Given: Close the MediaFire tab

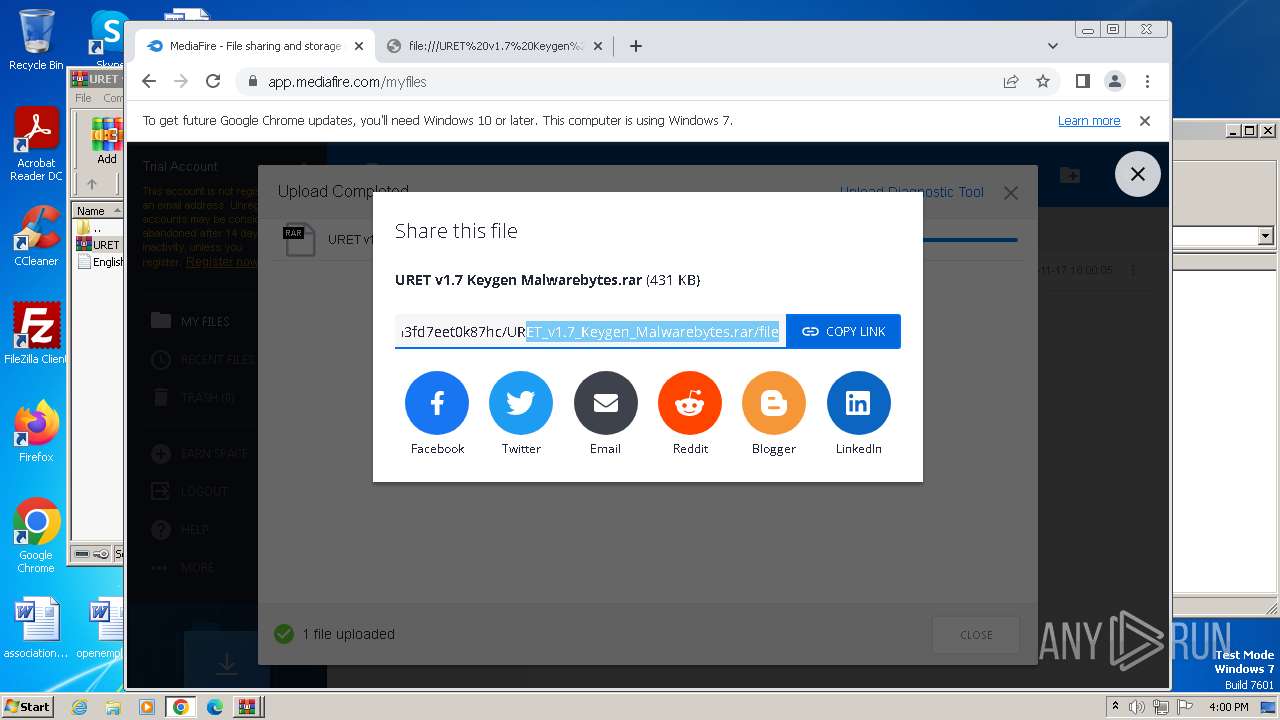Looking at the screenshot, I should point(359,46).
